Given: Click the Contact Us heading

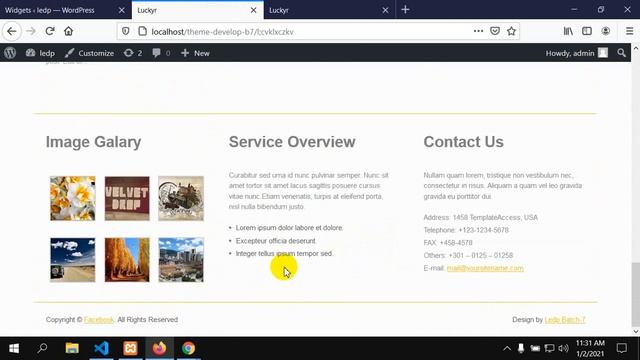Looking at the screenshot, I should pos(463,142).
